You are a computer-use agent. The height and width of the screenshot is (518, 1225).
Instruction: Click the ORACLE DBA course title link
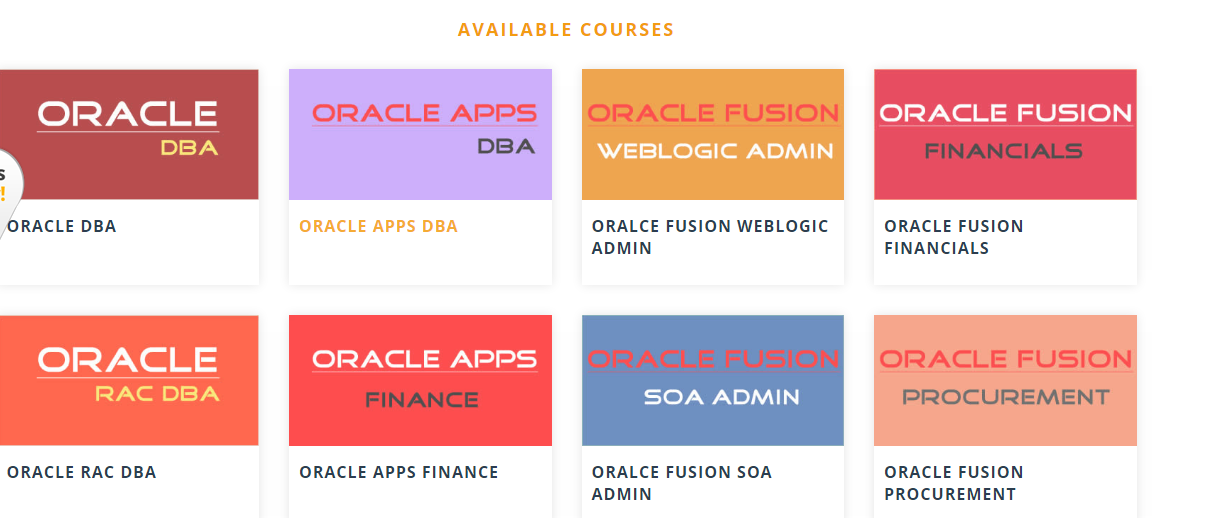coord(62,226)
